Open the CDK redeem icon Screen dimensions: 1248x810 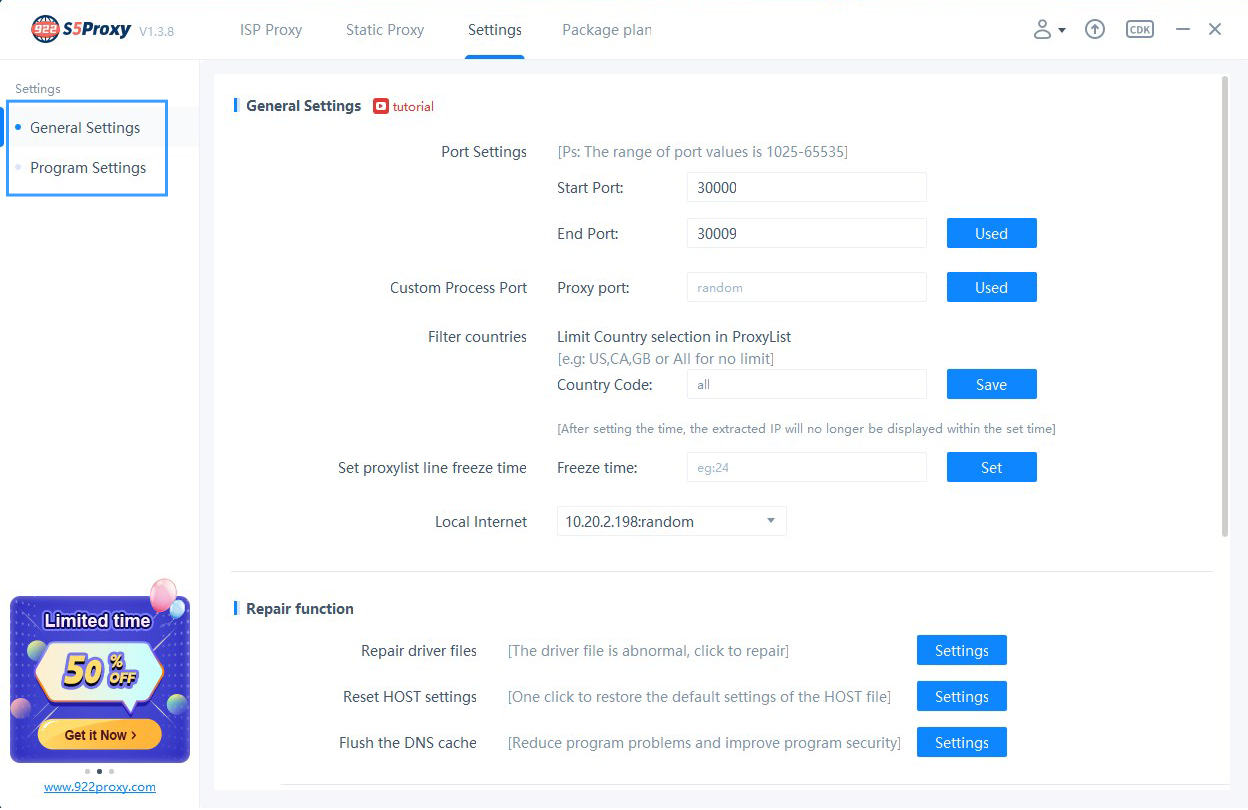click(1140, 30)
